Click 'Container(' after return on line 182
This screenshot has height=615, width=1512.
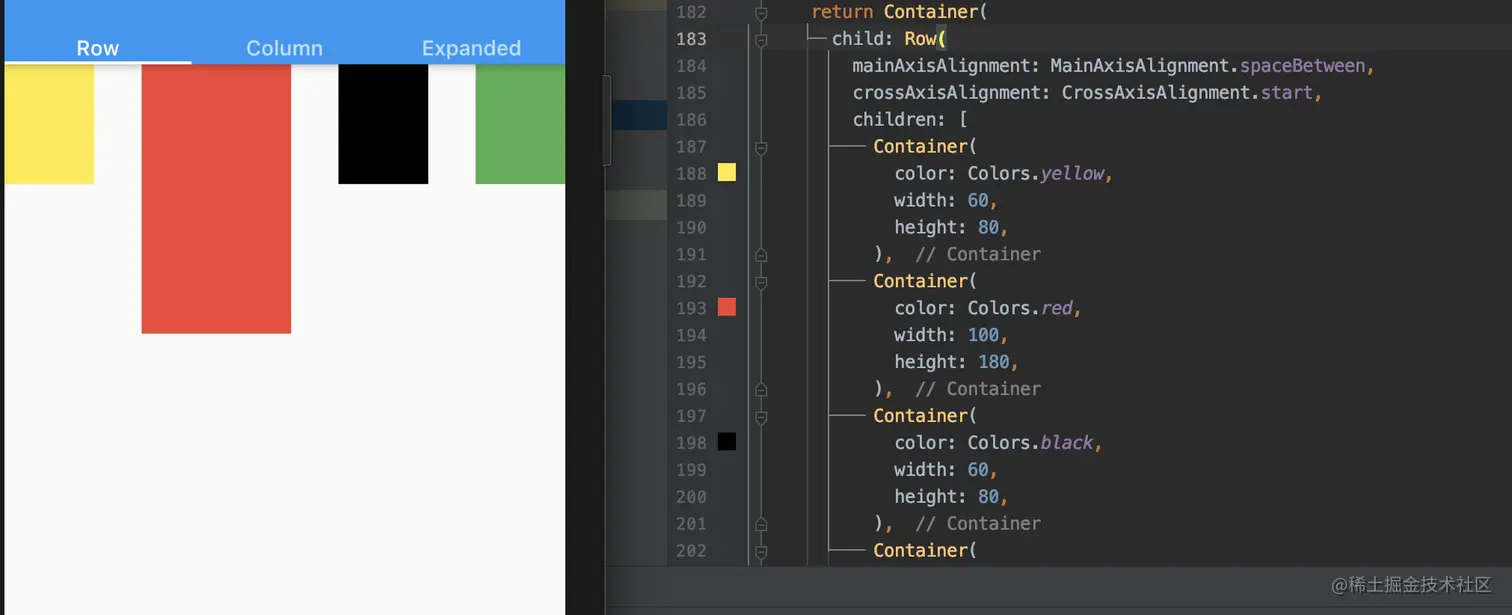936,12
